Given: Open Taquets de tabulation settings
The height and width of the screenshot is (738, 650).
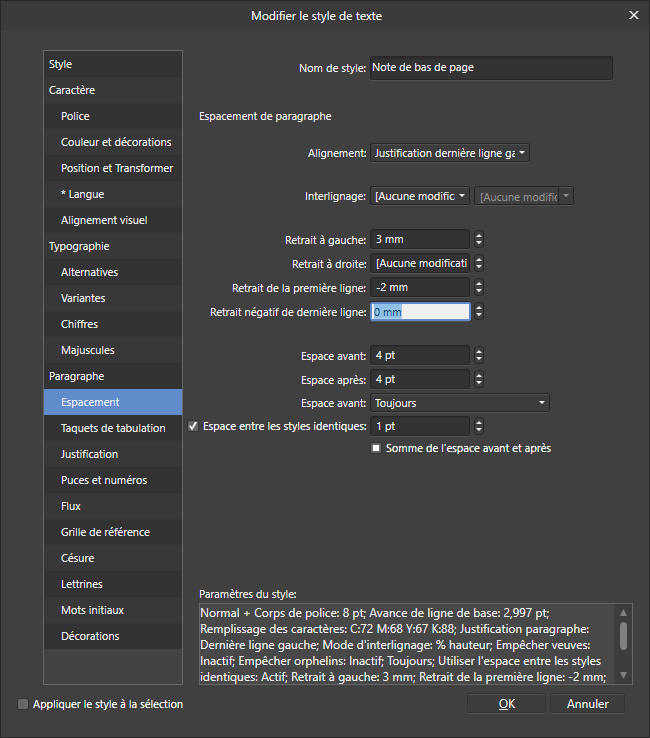Looking at the screenshot, I should (113, 428).
